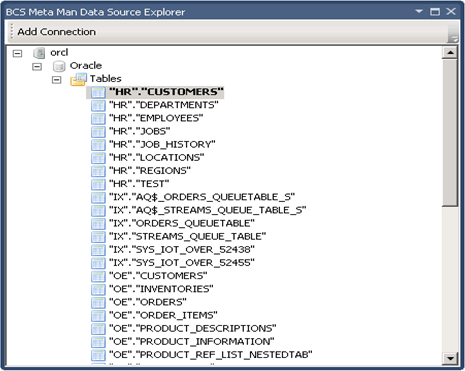Click table icon for "OE"."ORDERS"

click(x=98, y=302)
